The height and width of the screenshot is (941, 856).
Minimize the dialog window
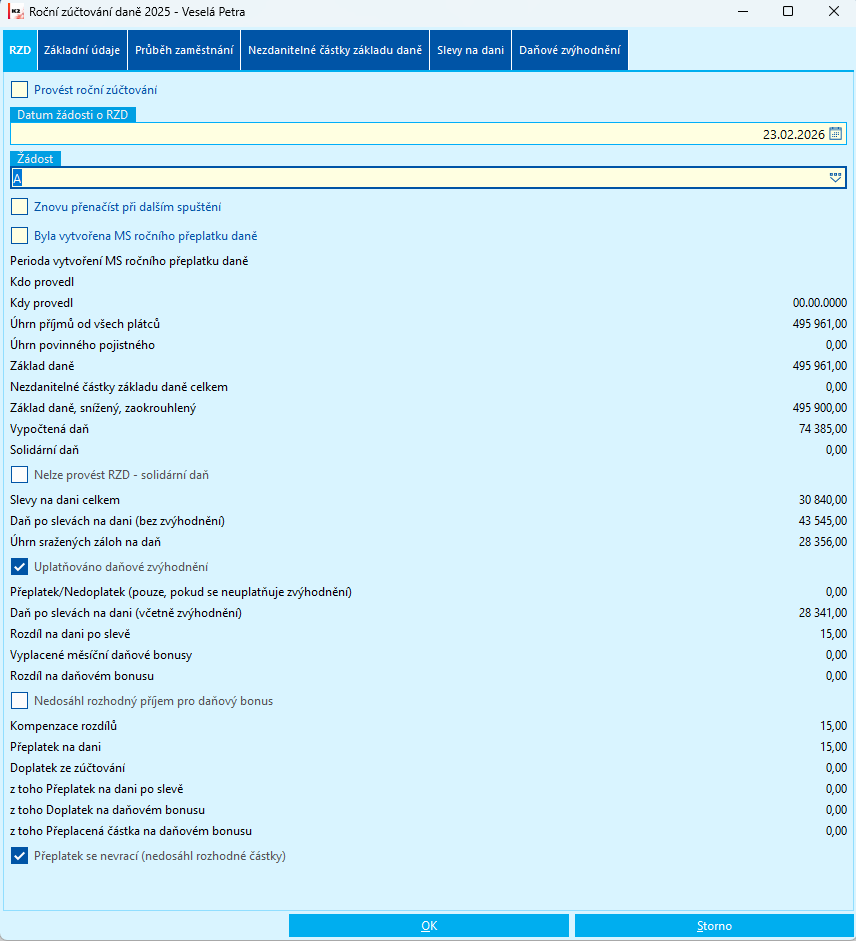coord(743,11)
